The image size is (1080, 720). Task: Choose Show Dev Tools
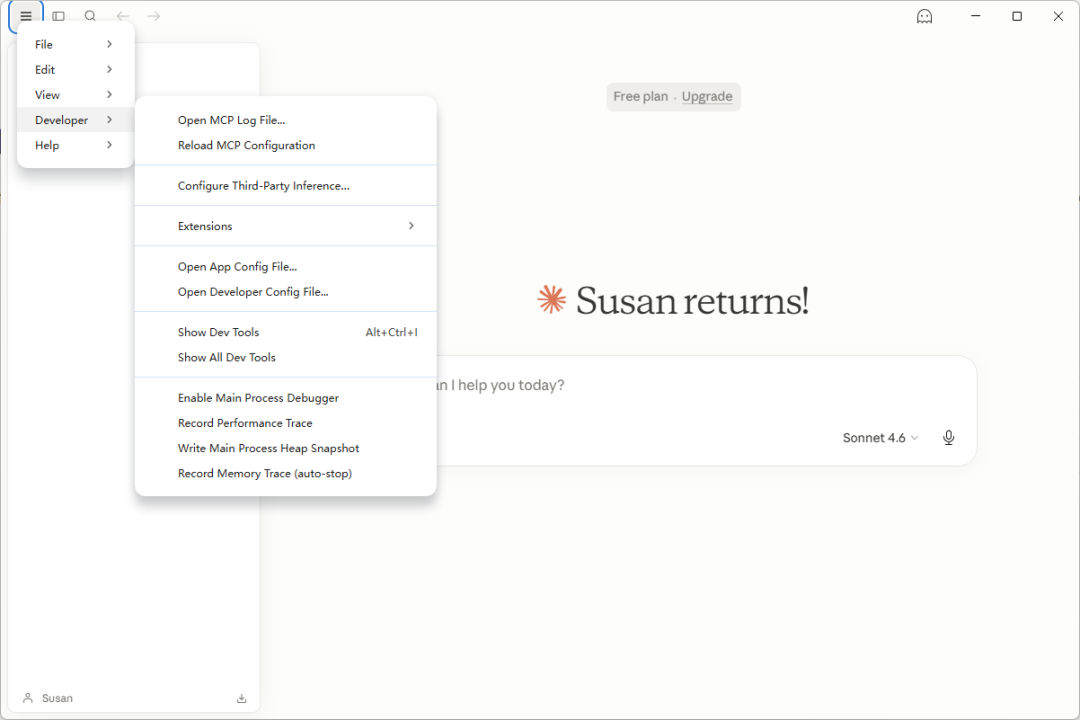pyautogui.click(x=286, y=332)
